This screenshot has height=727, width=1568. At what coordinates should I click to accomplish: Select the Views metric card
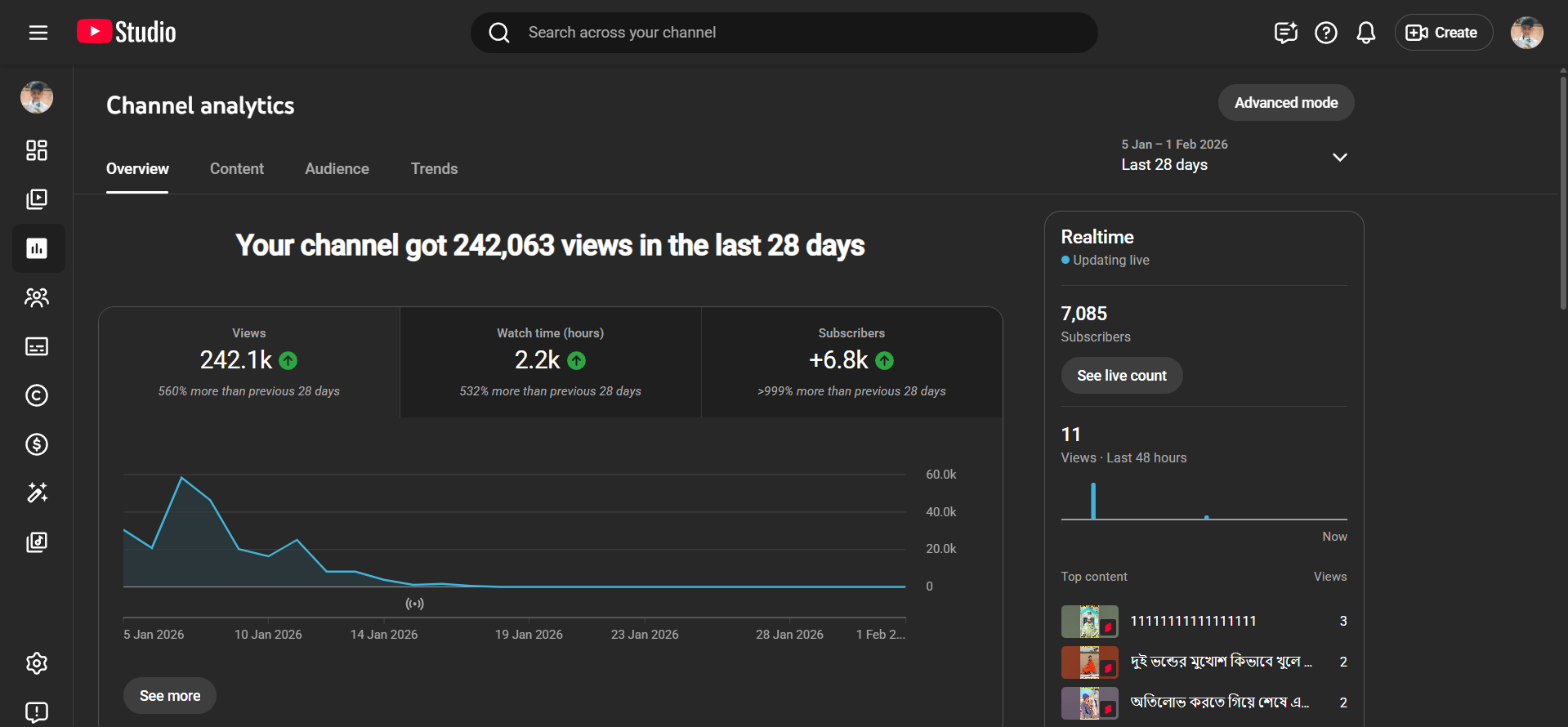pyautogui.click(x=249, y=362)
